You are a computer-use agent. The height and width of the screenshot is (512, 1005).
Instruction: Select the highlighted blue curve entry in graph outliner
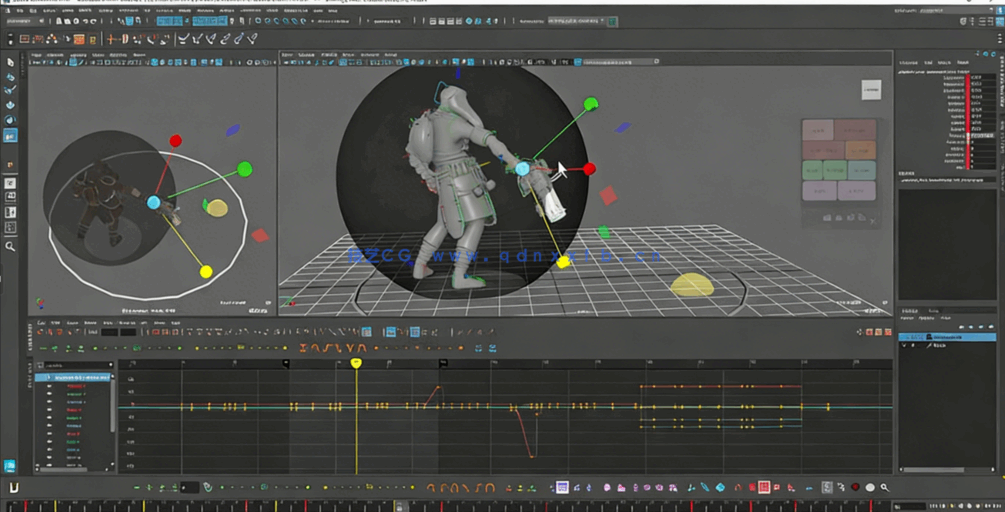pyautogui.click(x=75, y=378)
